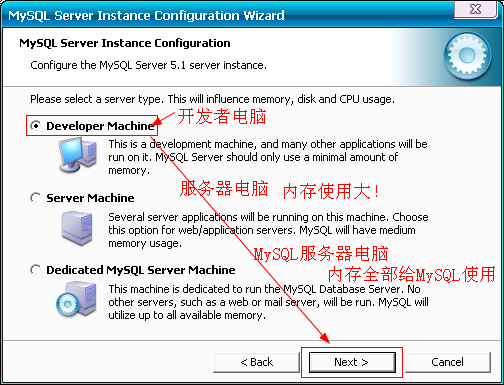The image size is (504, 385).
Task: Click 'Configure the MySQL Server 5.1' subtitle
Action: (x=148, y=65)
